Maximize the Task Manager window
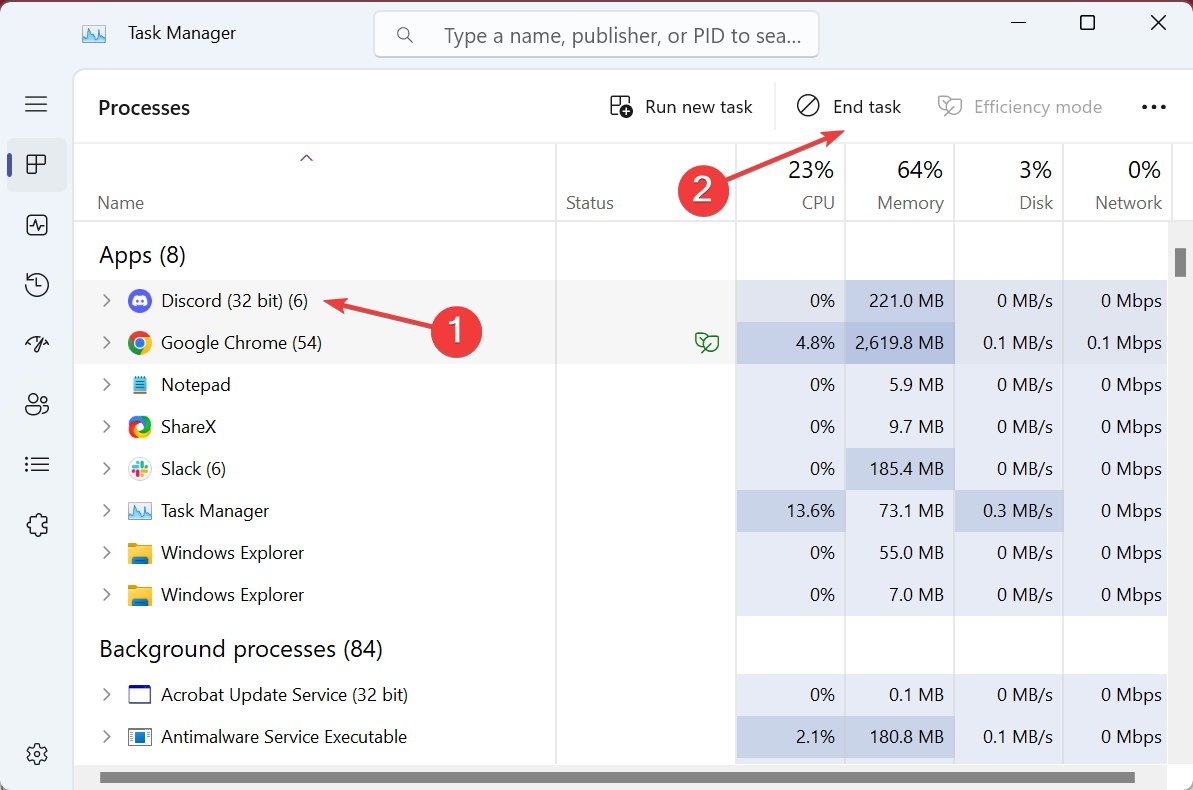 [x=1087, y=23]
